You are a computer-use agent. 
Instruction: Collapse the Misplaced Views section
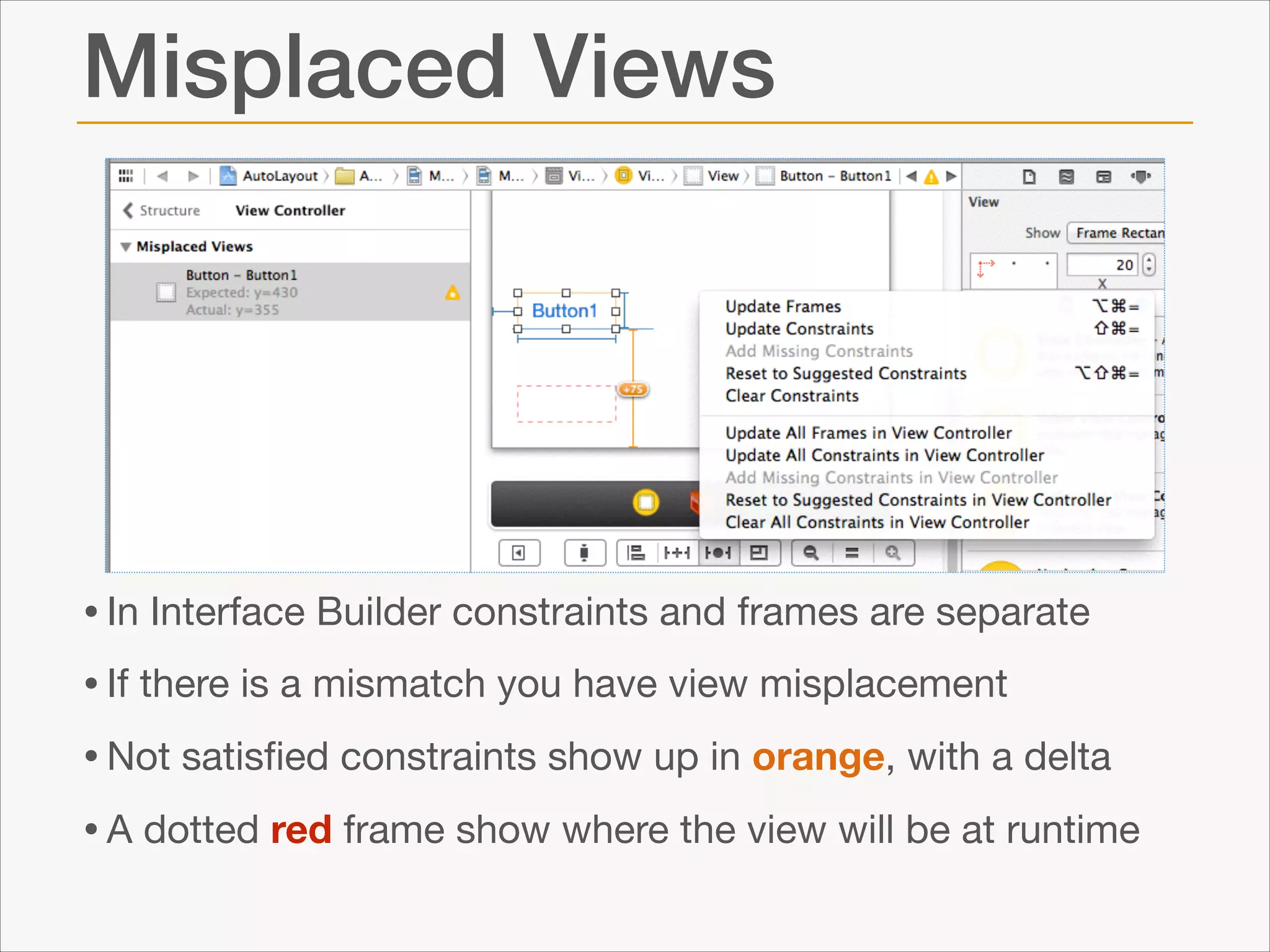click(126, 247)
